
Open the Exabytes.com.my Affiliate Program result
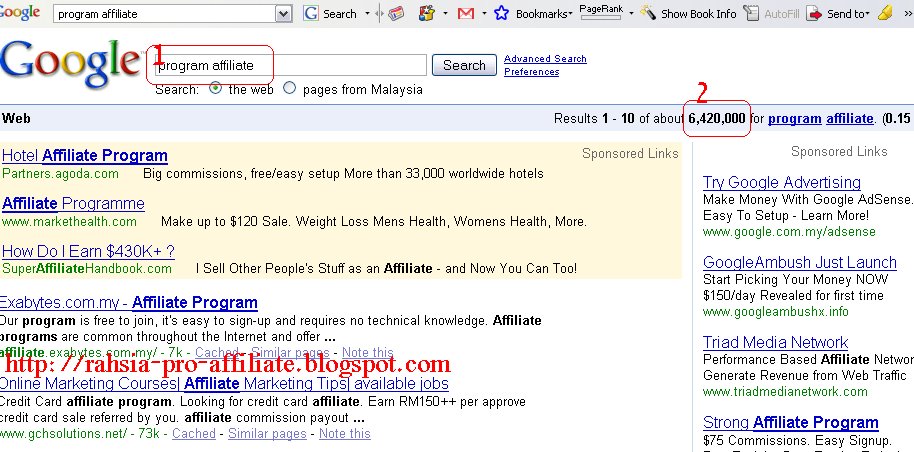[129, 303]
